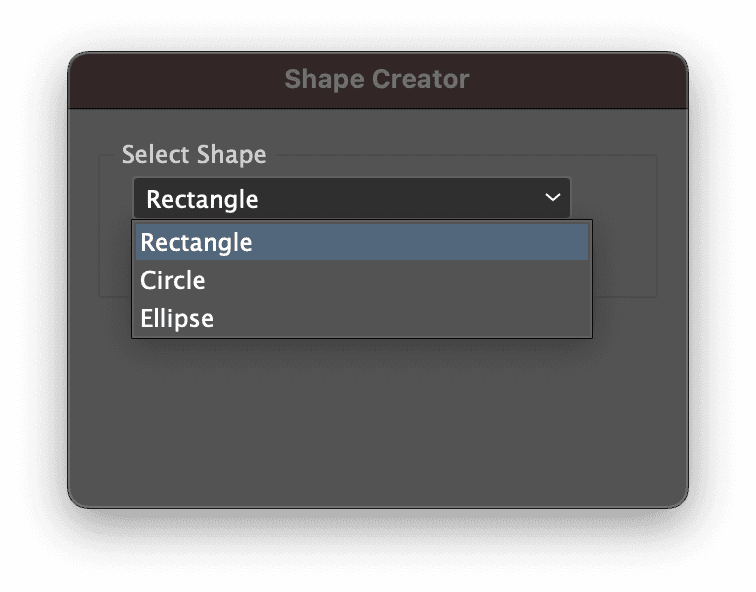The width and height of the screenshot is (756, 592).
Task: Click the word Circle in the popup list
Action: tap(173, 280)
